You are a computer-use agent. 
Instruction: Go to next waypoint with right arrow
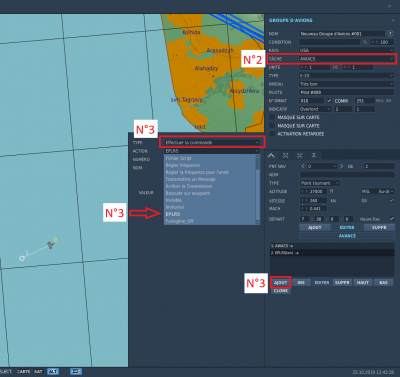pyautogui.click(x=341, y=166)
